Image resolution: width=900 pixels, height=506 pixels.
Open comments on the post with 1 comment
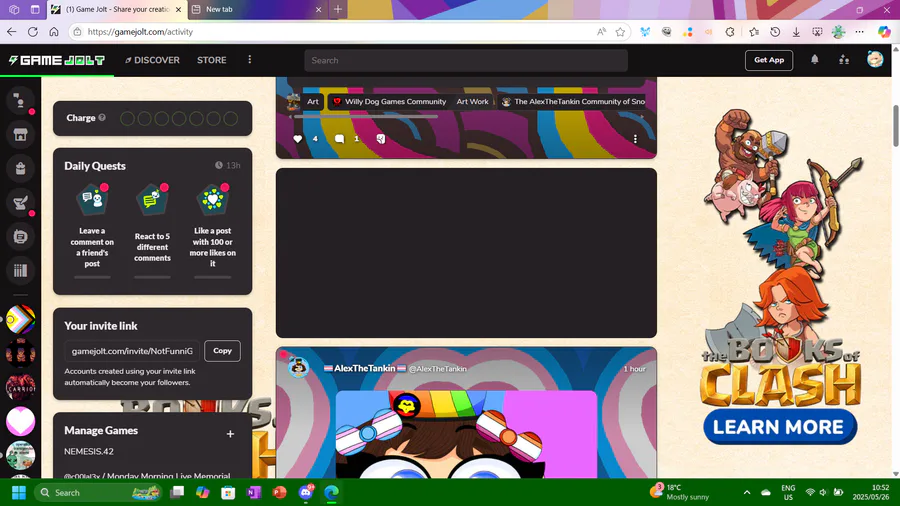click(x=339, y=139)
